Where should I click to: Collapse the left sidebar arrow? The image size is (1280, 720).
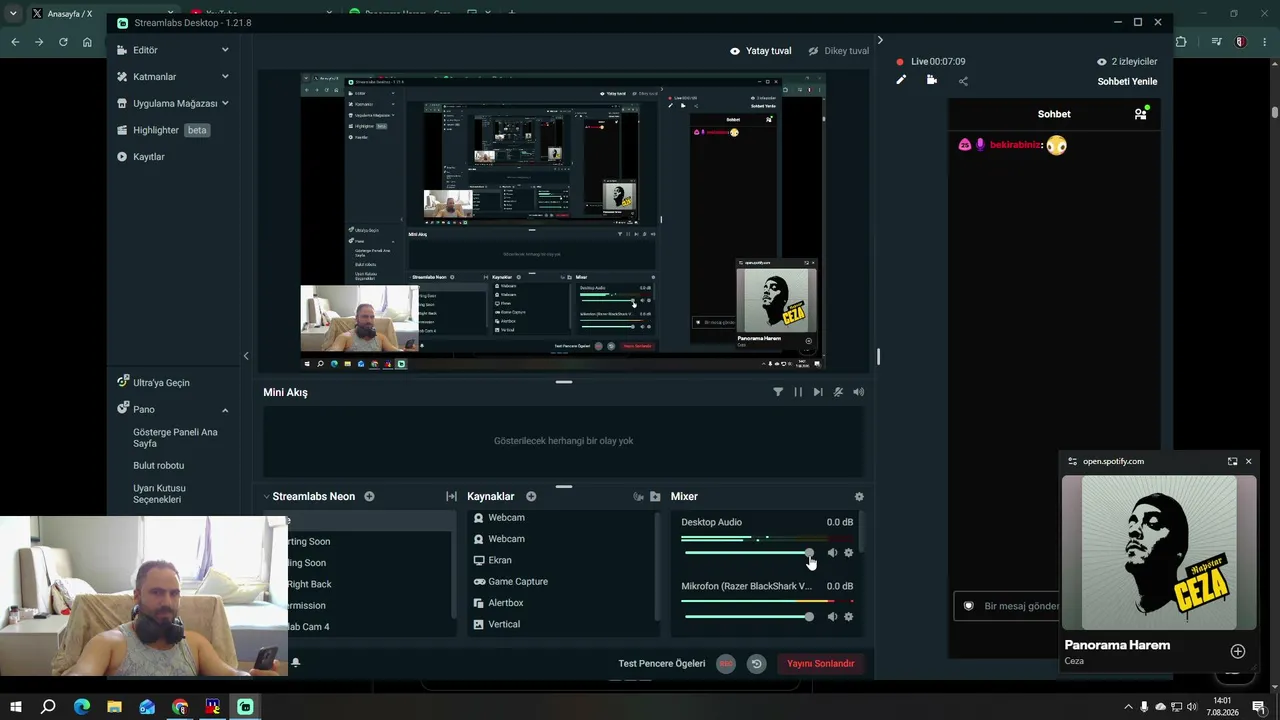[246, 356]
